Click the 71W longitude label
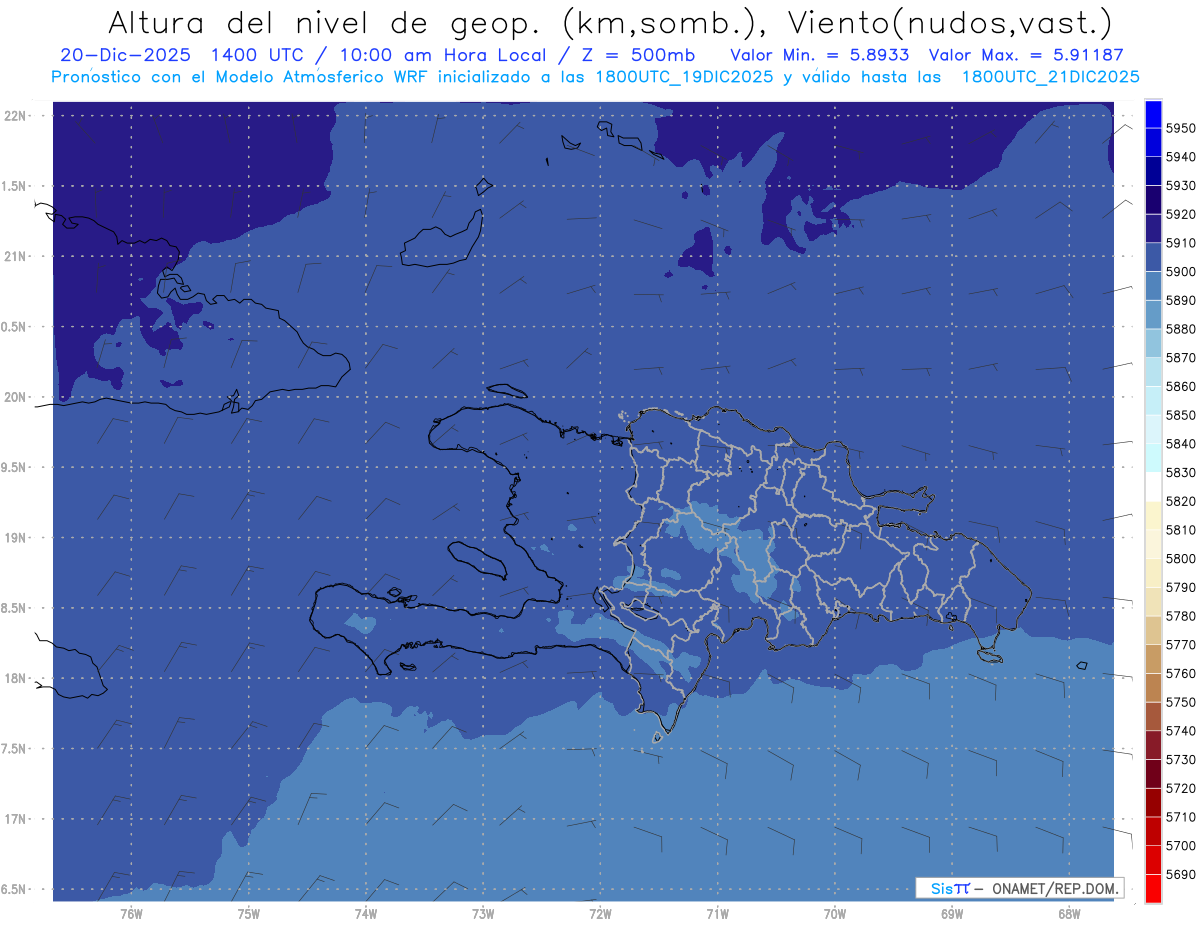The height and width of the screenshot is (927, 1200). click(717, 914)
